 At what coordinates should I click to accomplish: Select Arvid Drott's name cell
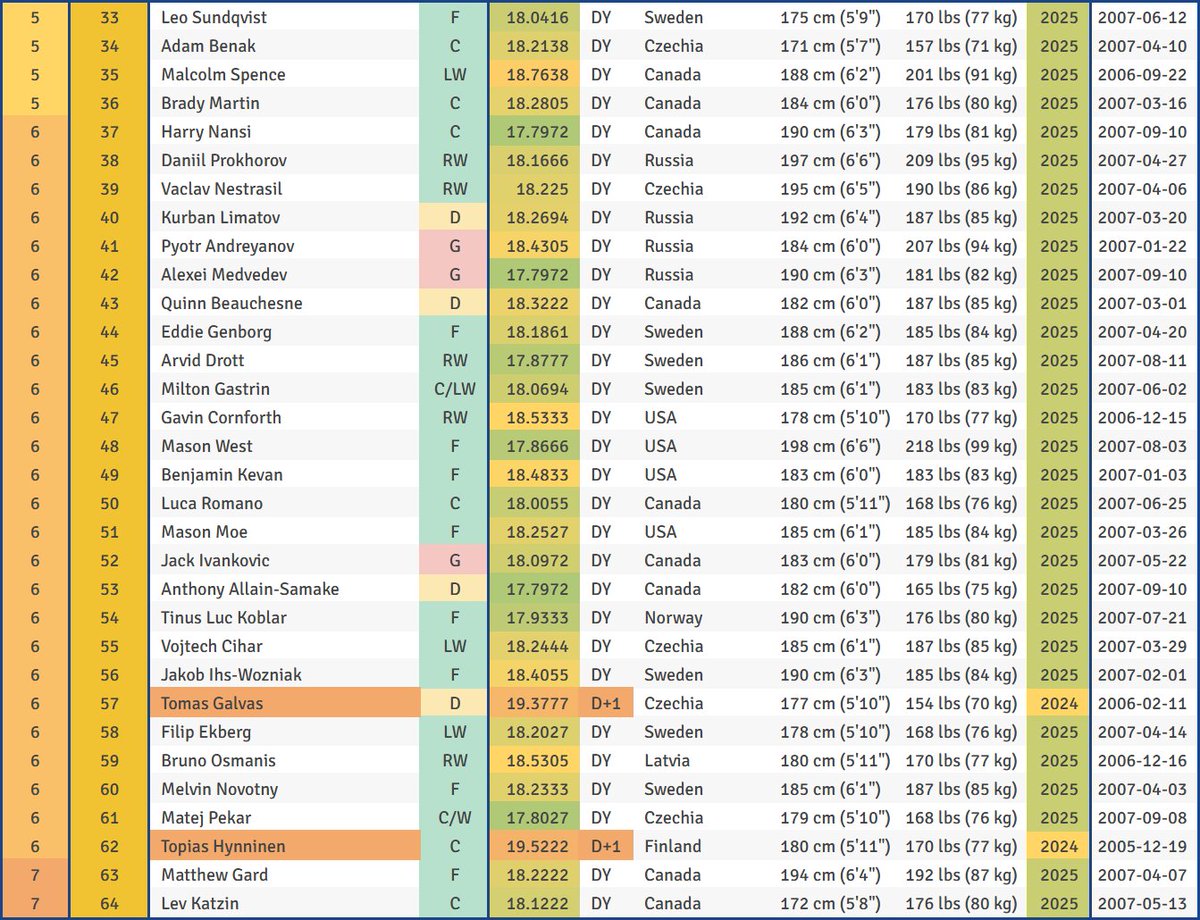pyautogui.click(x=284, y=360)
